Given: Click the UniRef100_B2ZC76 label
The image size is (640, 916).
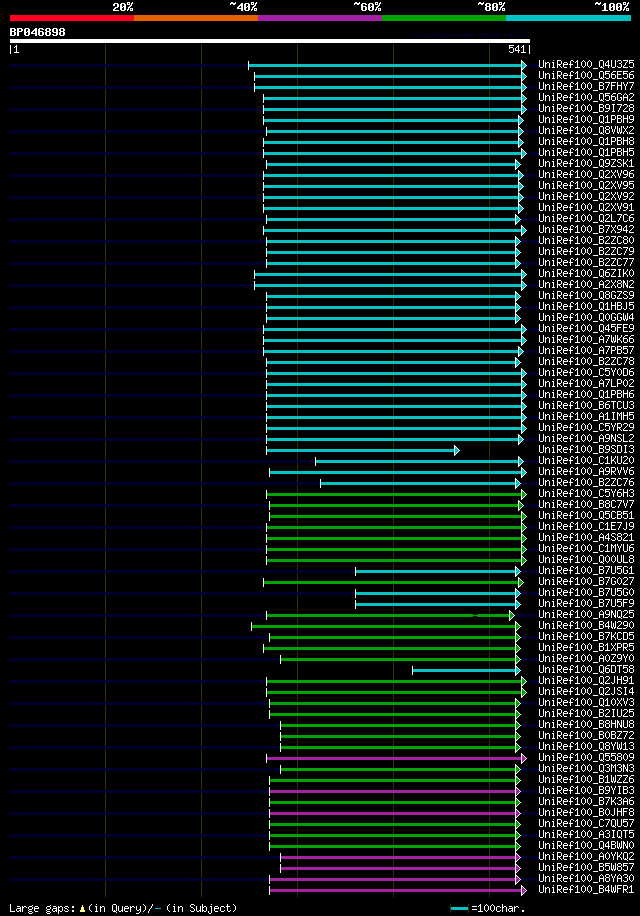Looking at the screenshot, I should point(586,483).
